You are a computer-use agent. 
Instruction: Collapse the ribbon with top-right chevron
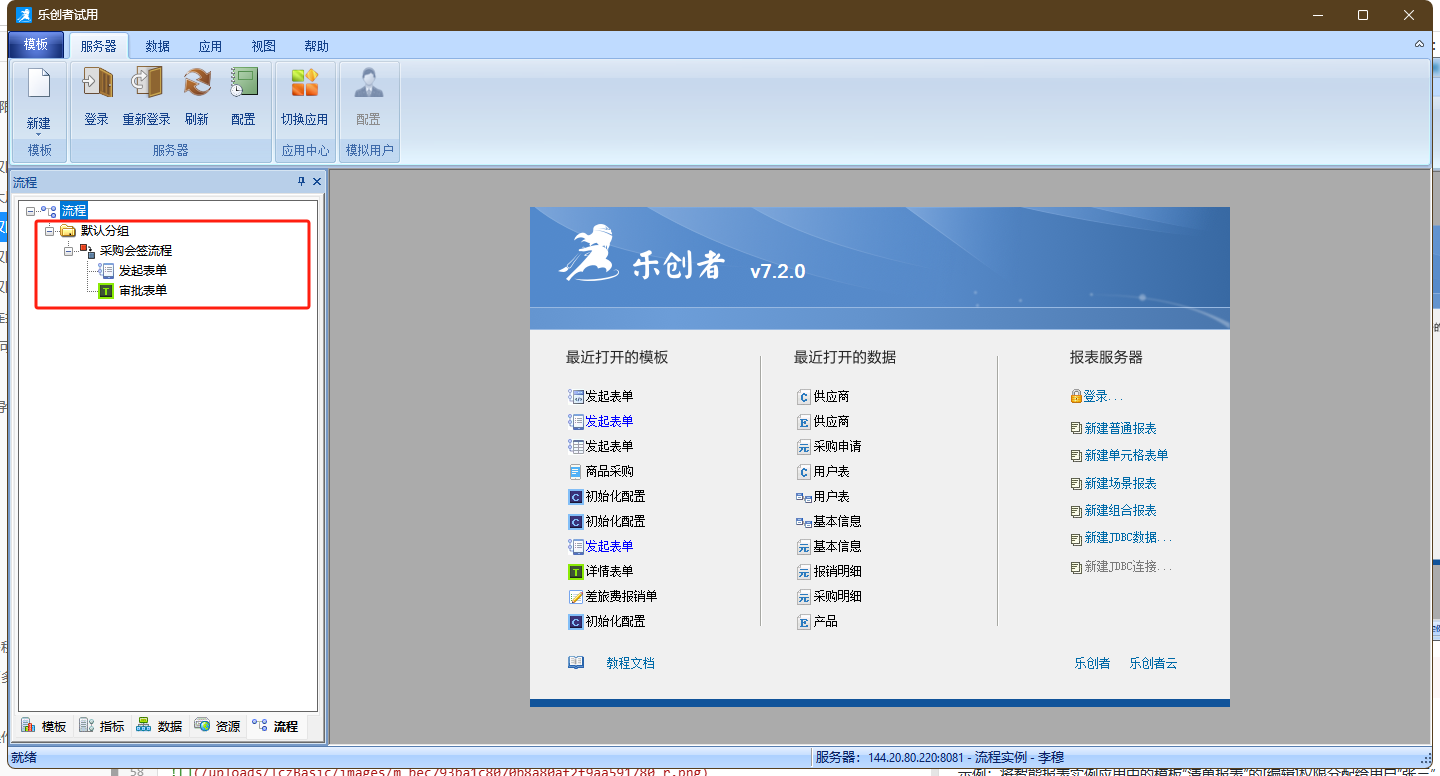pyautogui.click(x=1419, y=45)
